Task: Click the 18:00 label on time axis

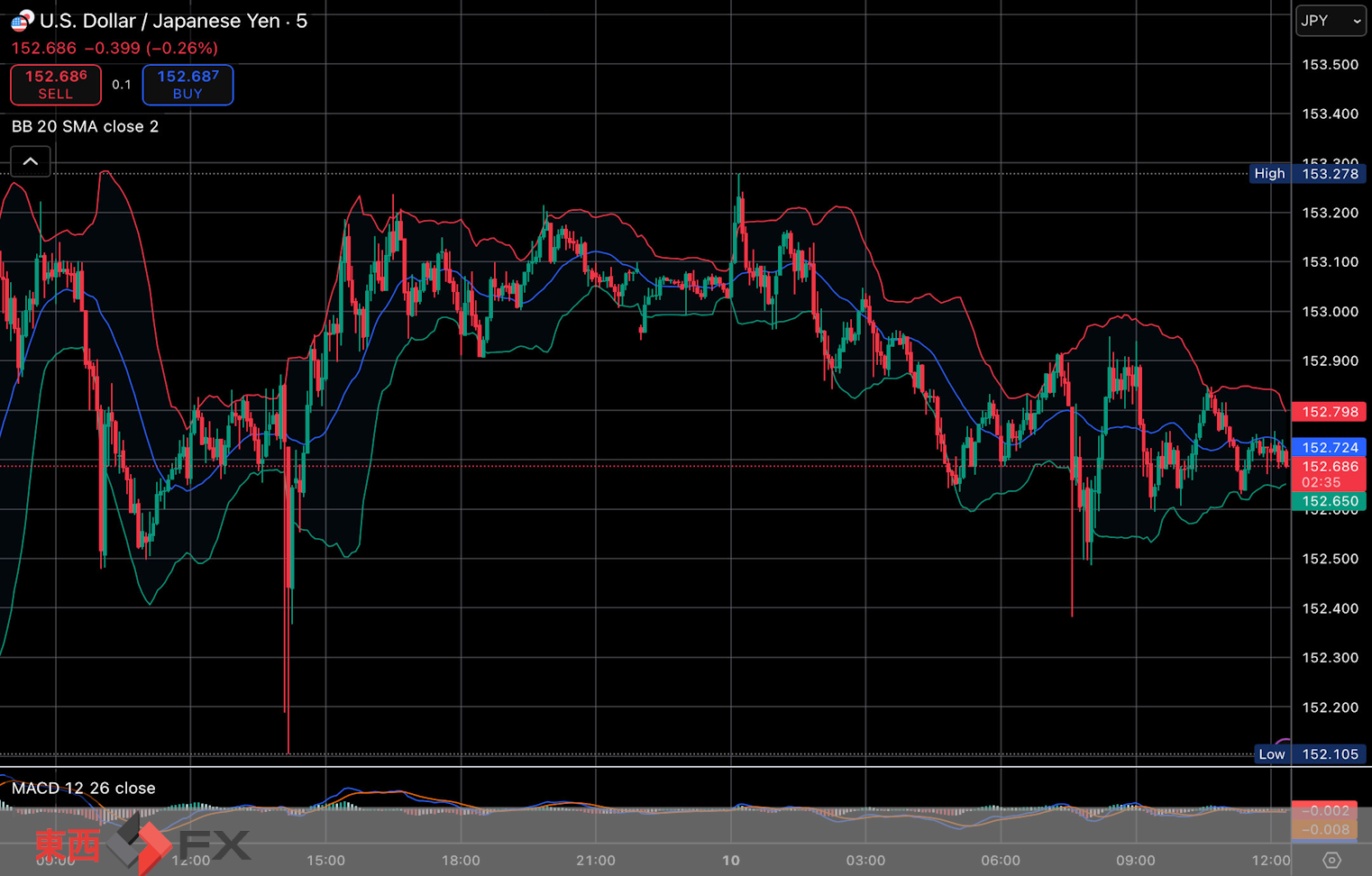Action: click(x=461, y=860)
